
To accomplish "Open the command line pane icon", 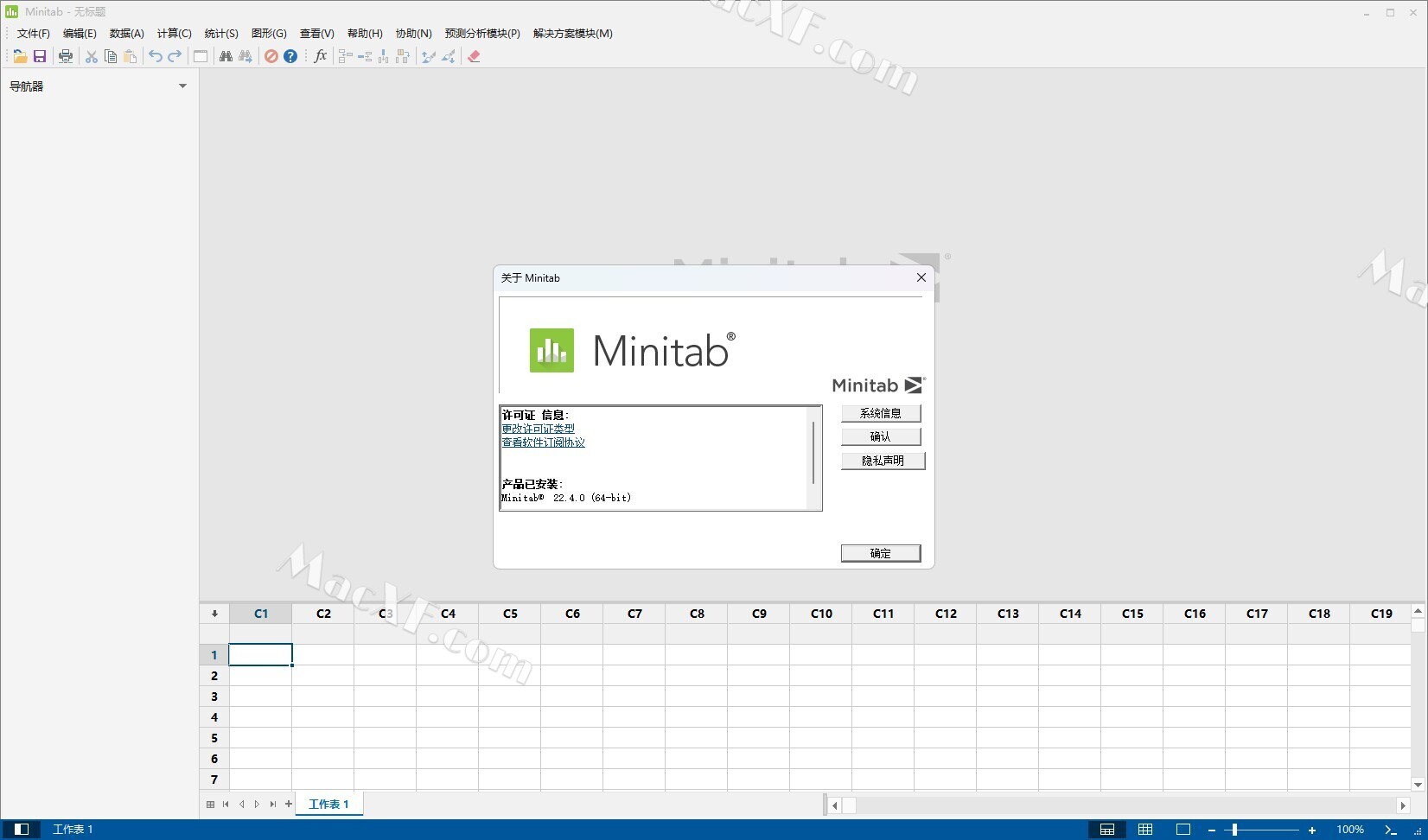I will [1391, 829].
